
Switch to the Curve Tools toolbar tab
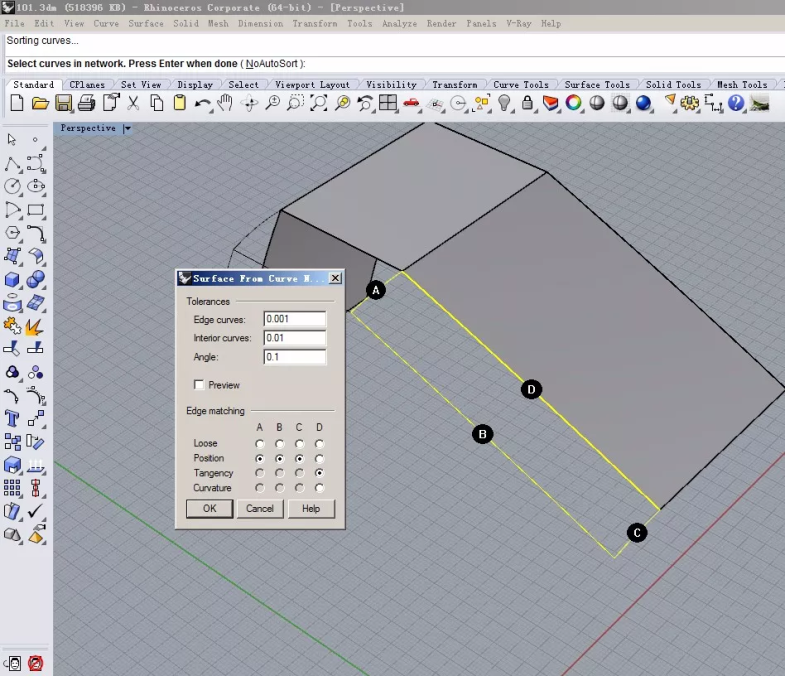(x=521, y=85)
